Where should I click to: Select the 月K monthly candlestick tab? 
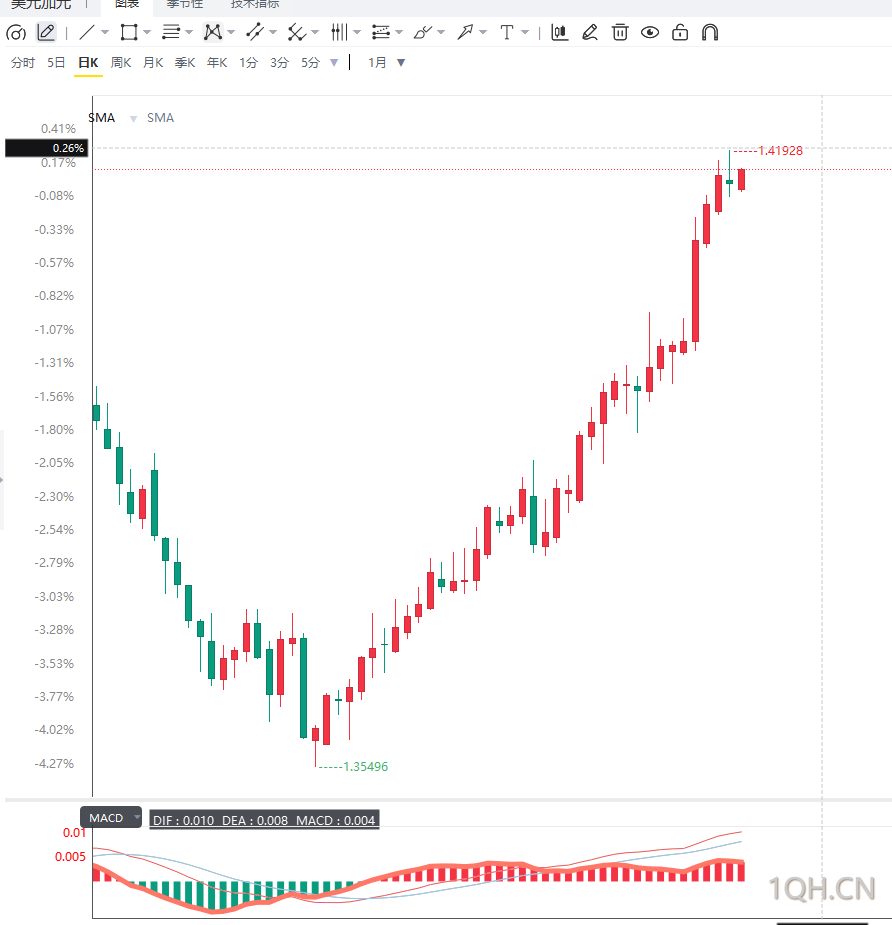tap(153, 63)
